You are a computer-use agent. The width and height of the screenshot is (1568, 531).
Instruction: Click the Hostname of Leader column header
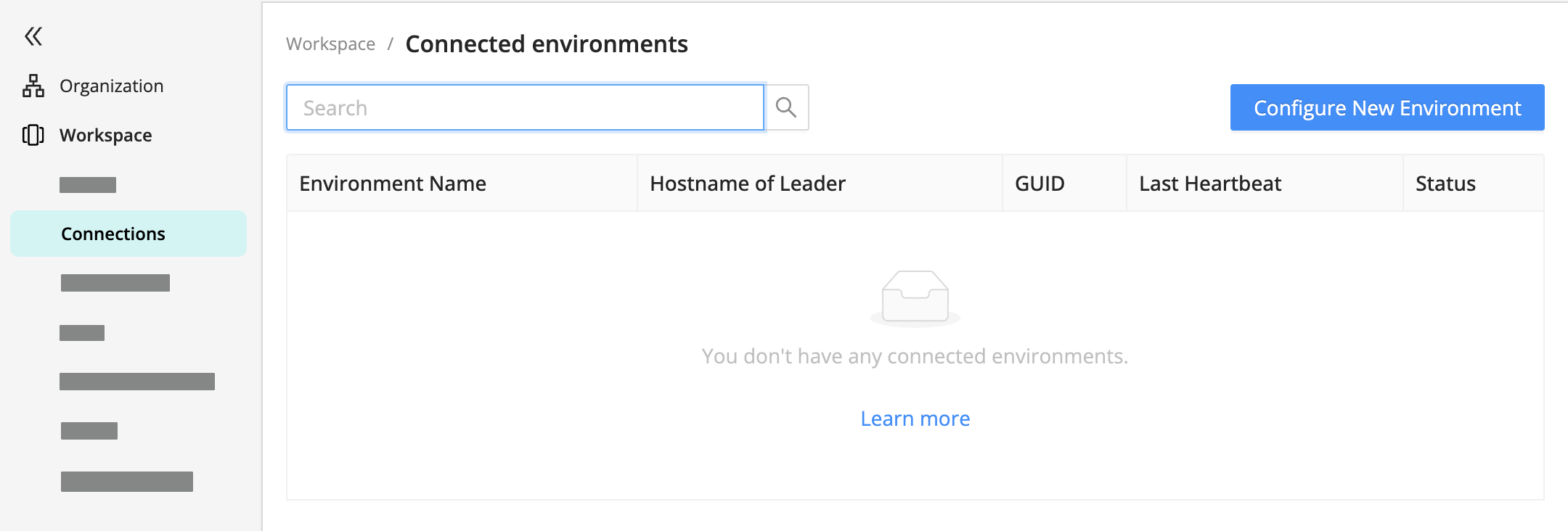pyautogui.click(x=747, y=183)
